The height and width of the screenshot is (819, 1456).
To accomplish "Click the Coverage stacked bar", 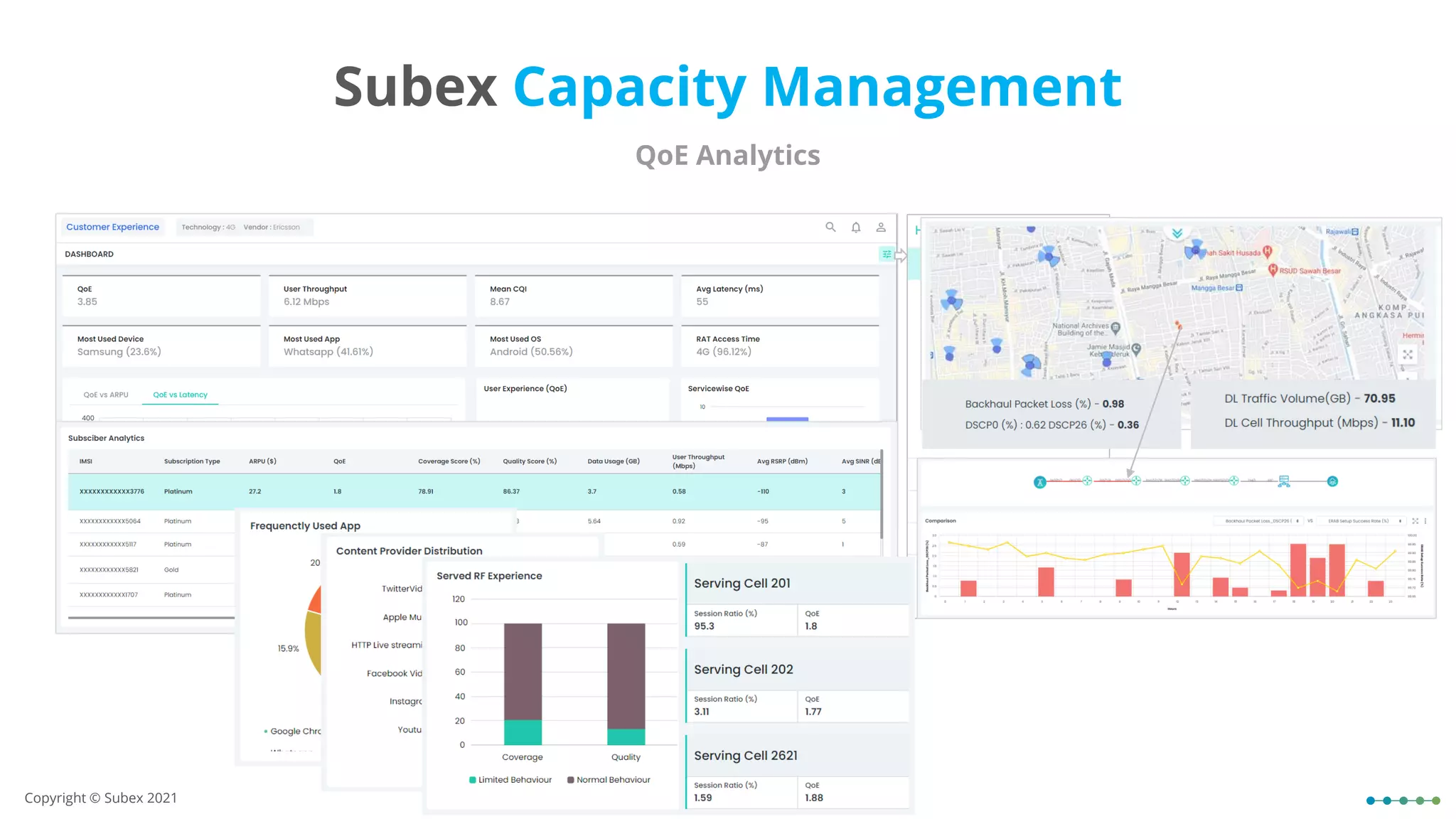I will [523, 684].
